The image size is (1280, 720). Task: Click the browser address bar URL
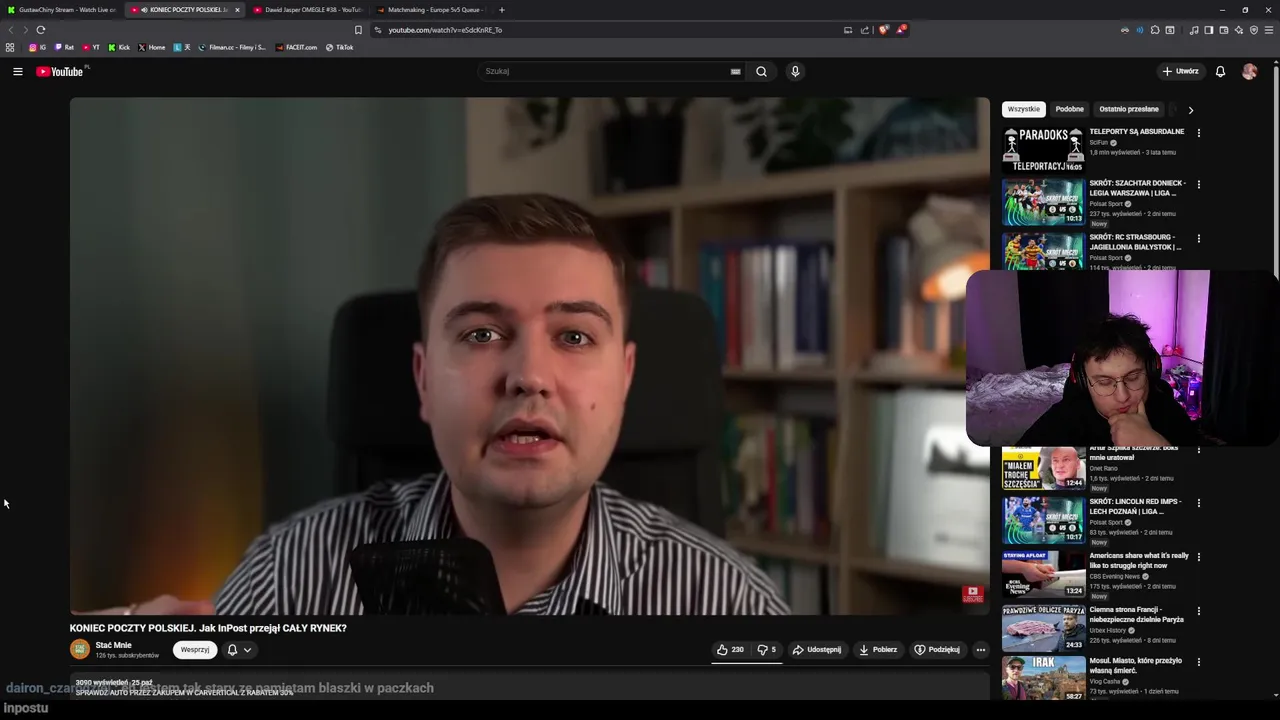(445, 30)
